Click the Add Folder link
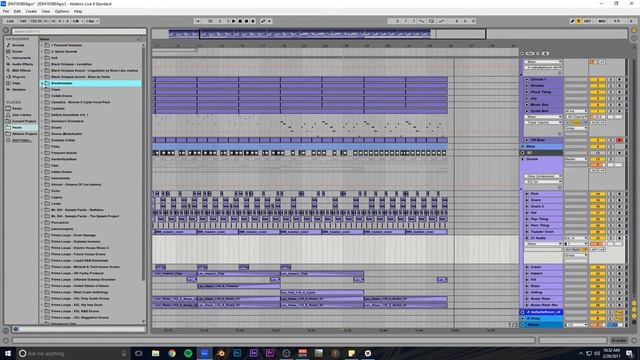 coord(21,140)
